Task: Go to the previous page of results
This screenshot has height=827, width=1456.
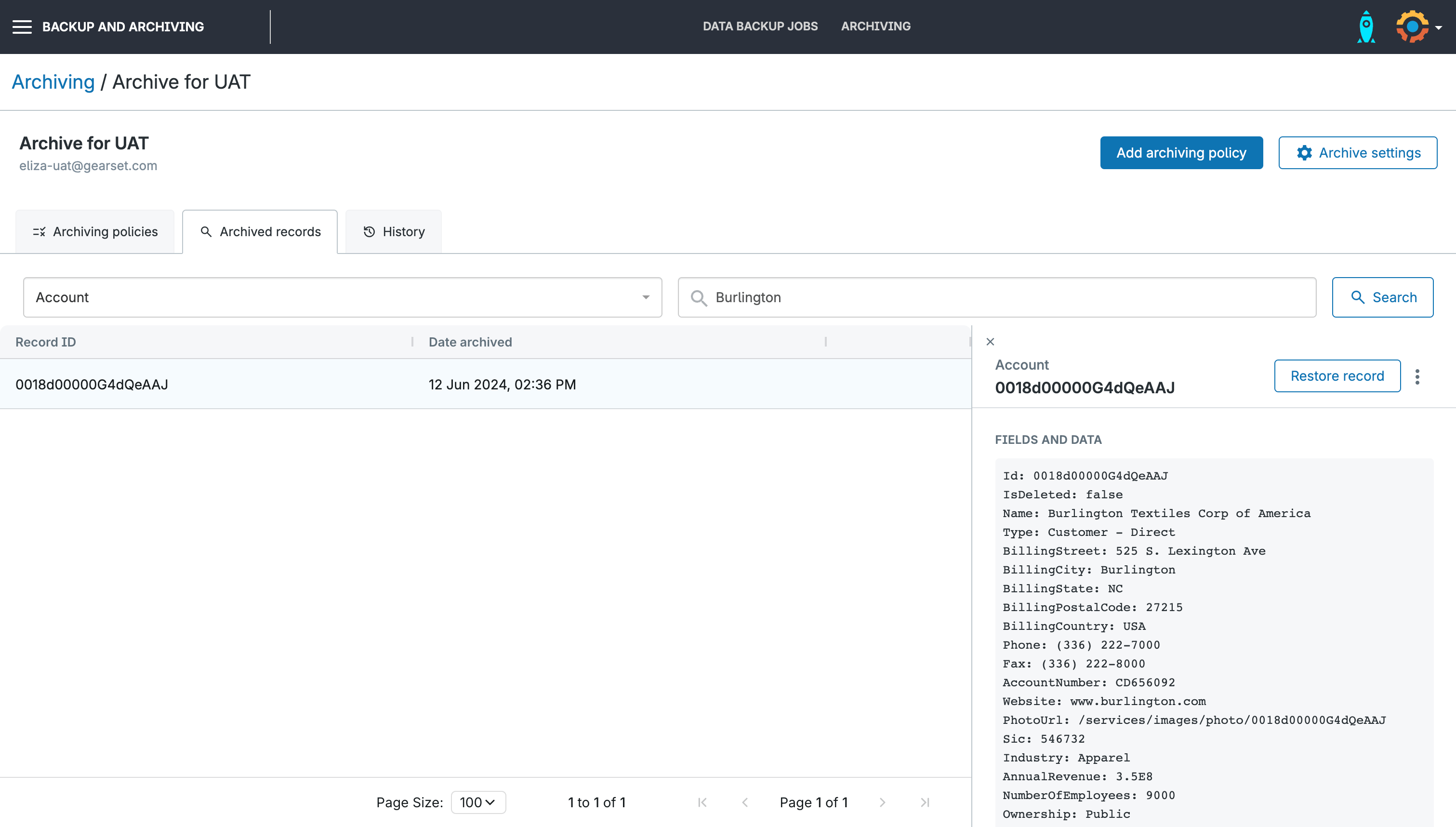Action: click(x=745, y=802)
